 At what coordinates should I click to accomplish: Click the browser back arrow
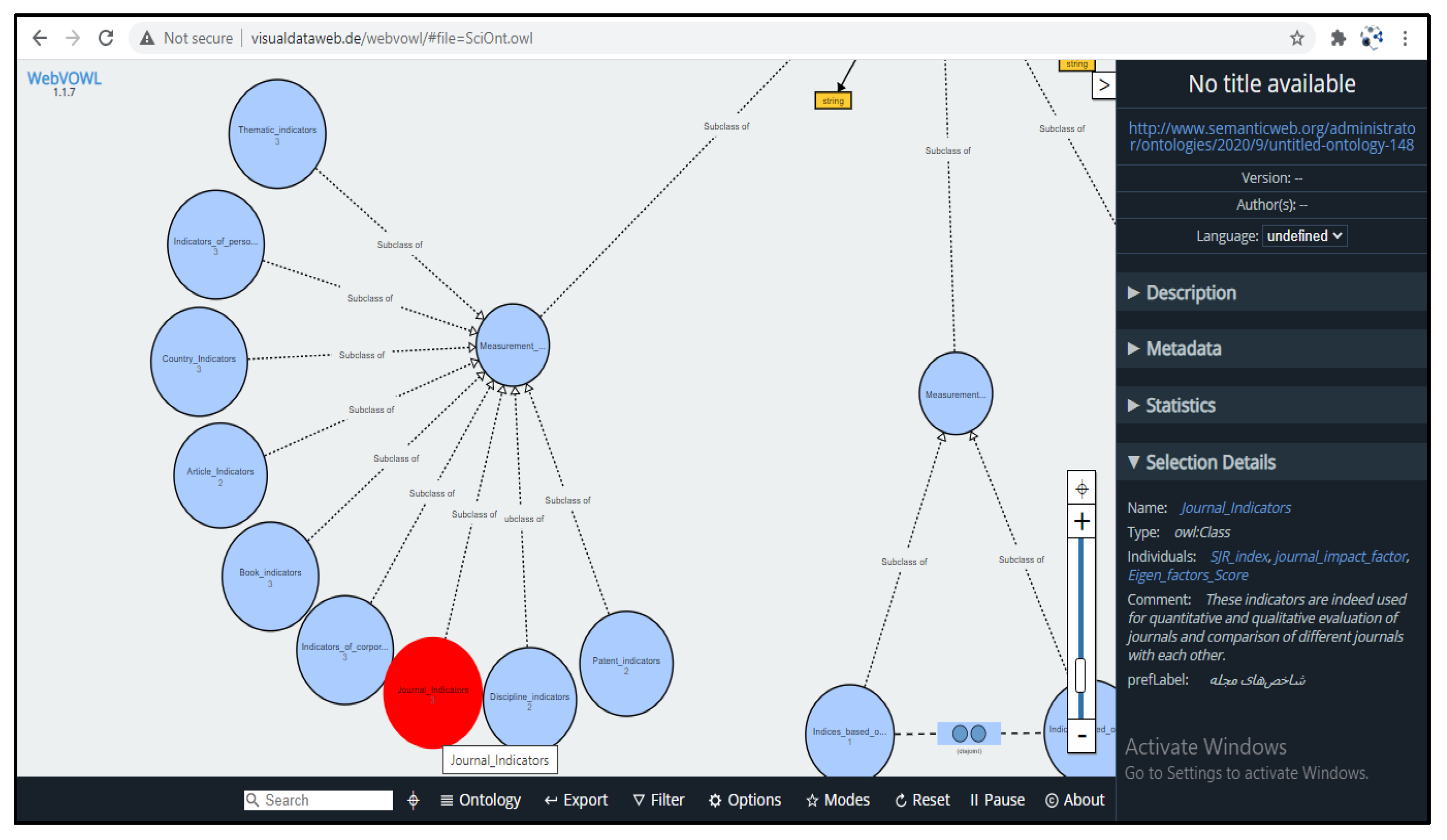pos(39,38)
